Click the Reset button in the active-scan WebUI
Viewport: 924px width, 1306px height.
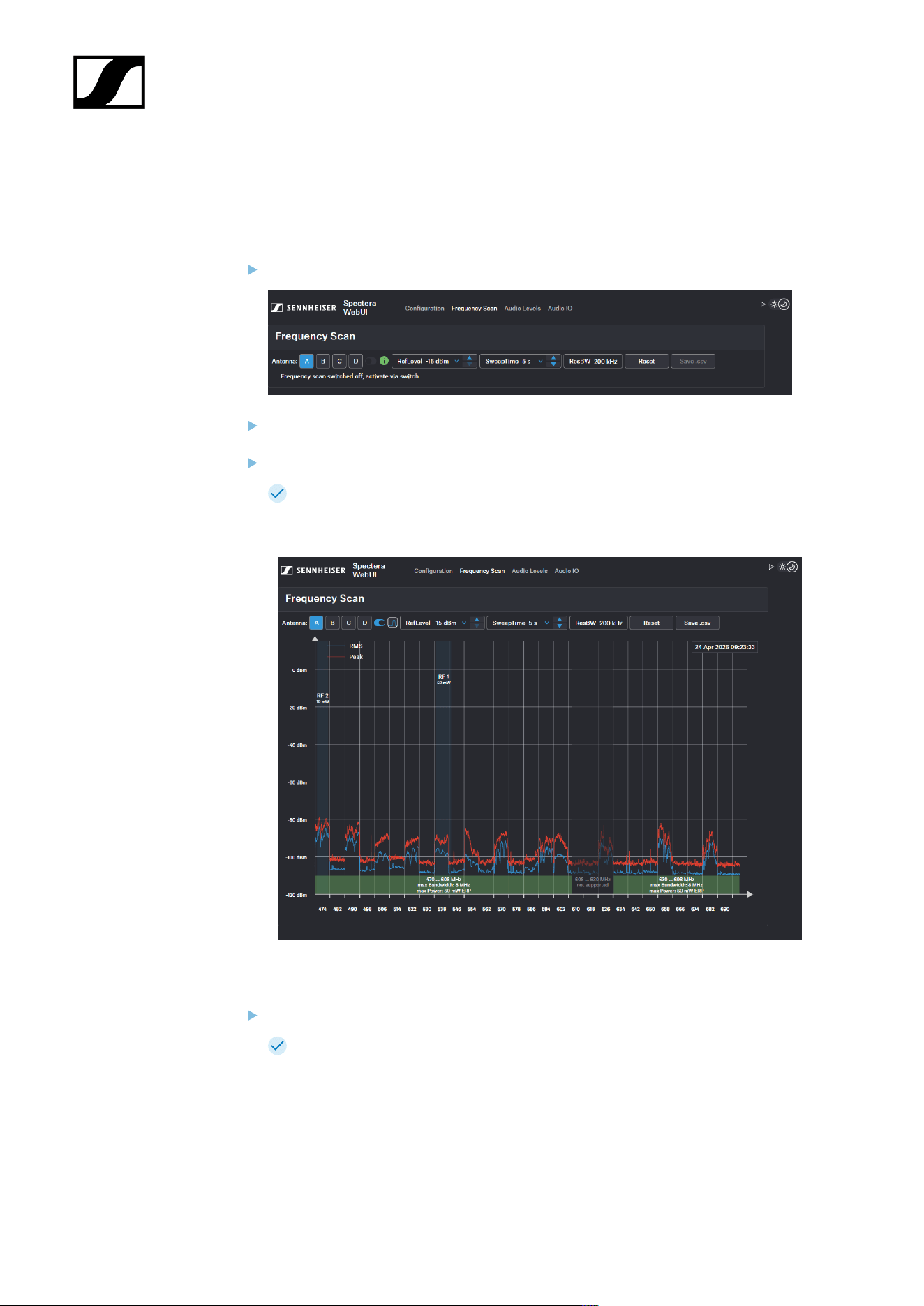tap(652, 623)
